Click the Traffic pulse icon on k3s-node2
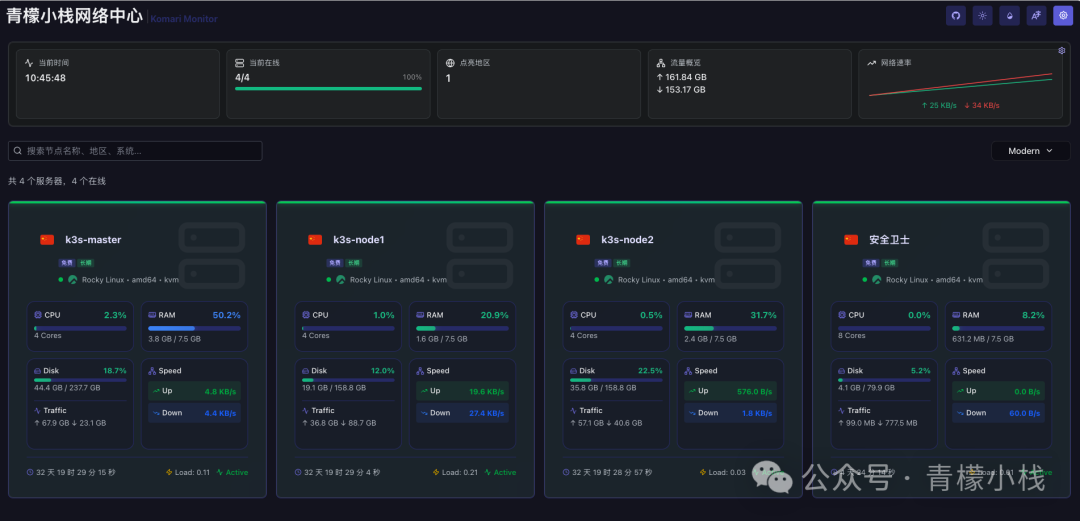1080x521 pixels. [574, 410]
